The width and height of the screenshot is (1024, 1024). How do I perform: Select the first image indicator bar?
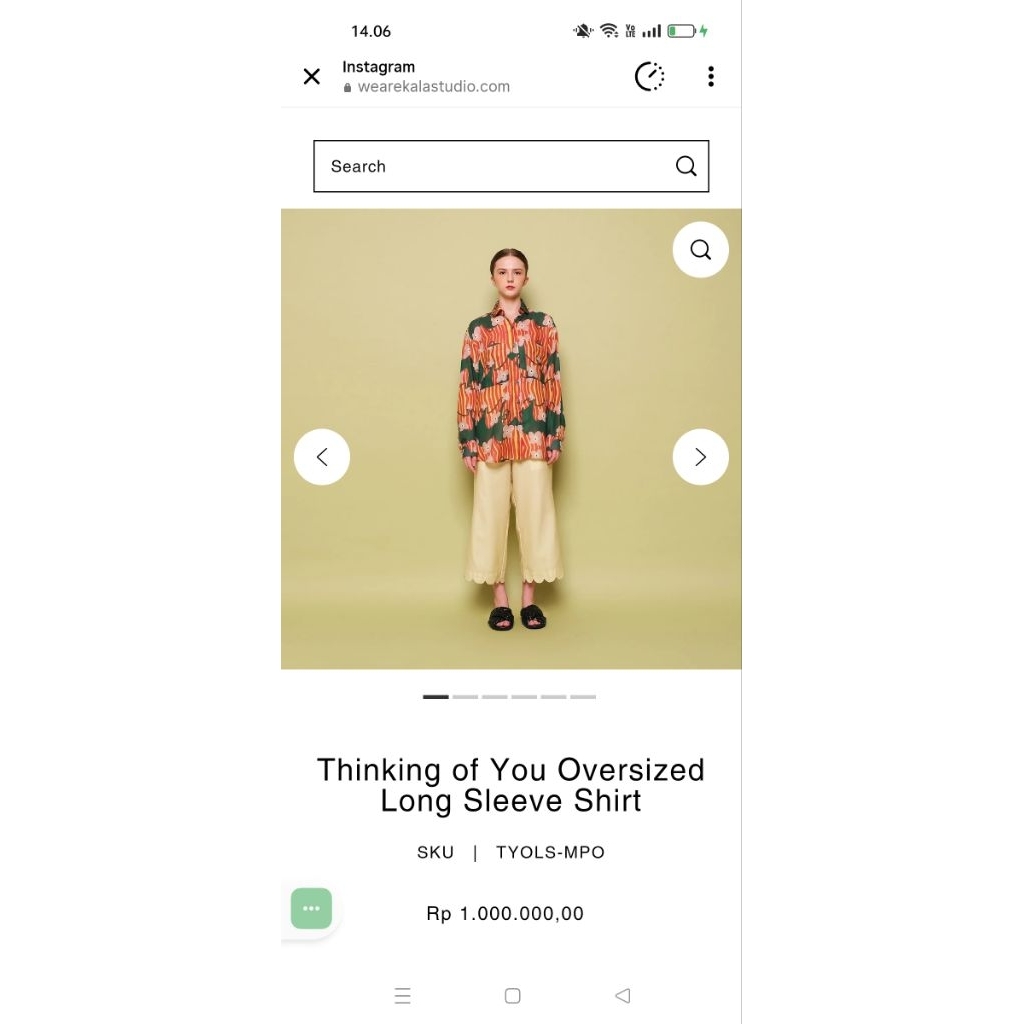[x=436, y=697]
